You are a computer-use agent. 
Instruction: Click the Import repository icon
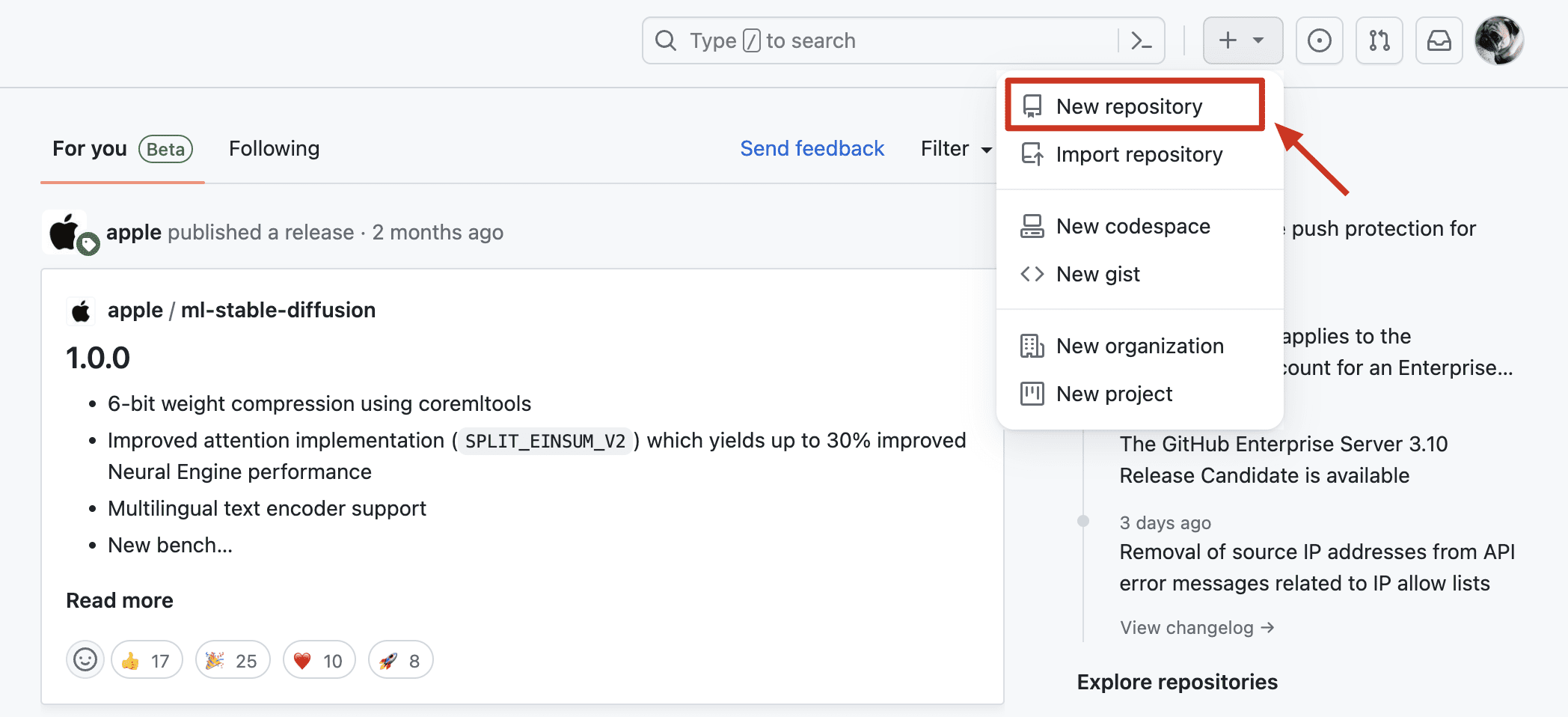coord(1032,154)
